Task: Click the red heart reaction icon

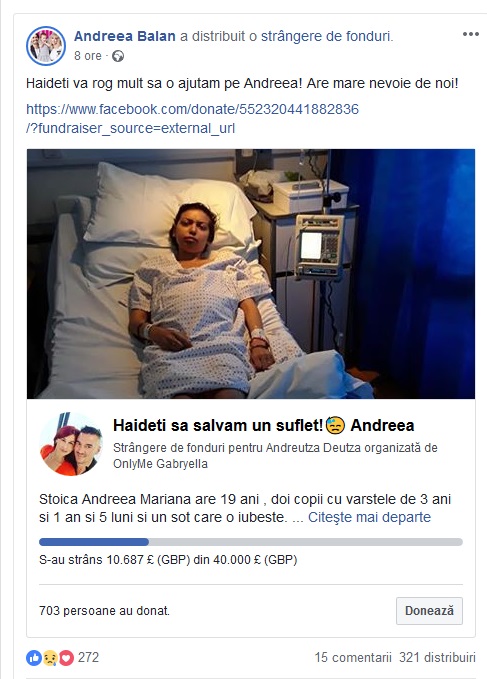Action: pyautogui.click(x=66, y=658)
